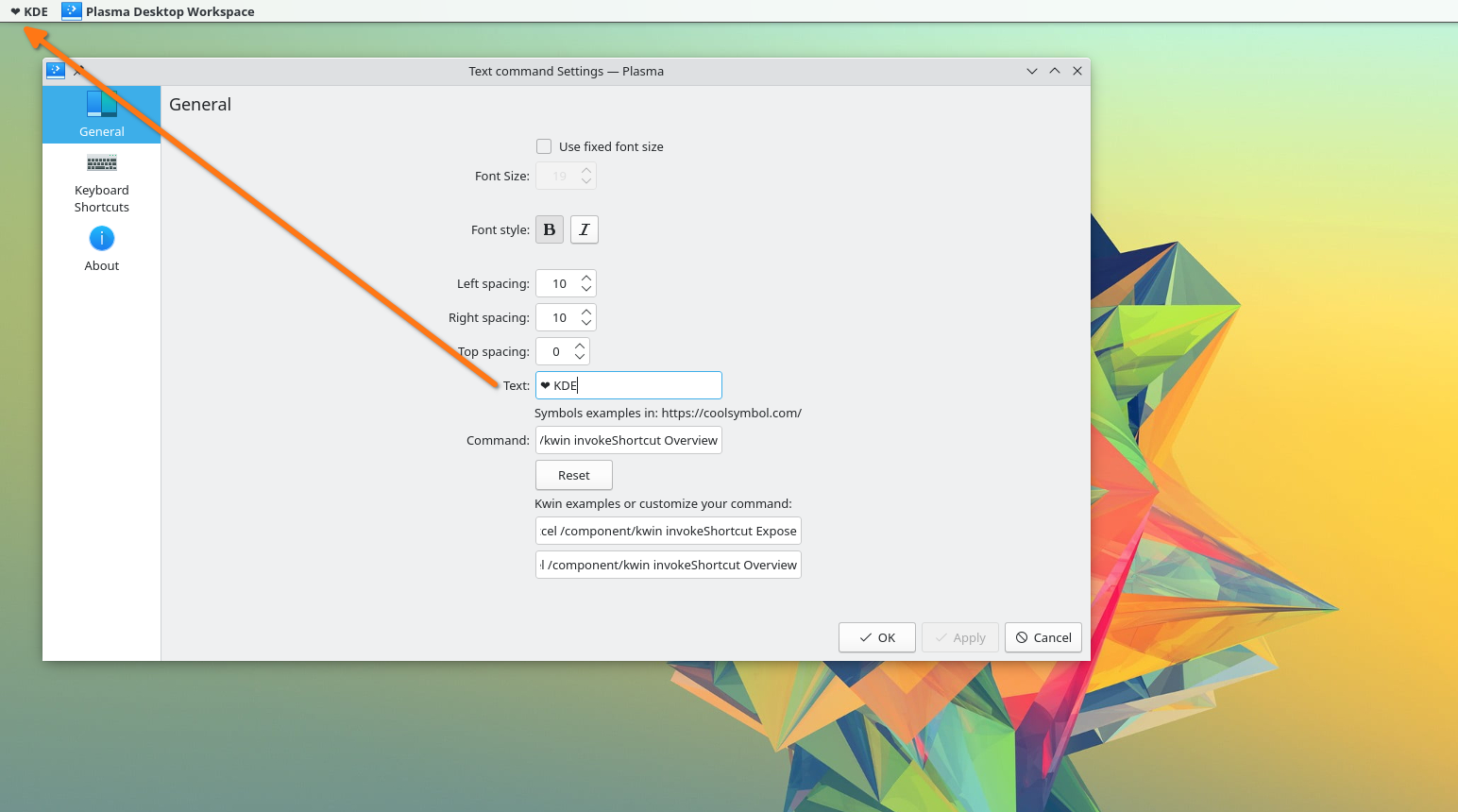Click Plasma Desktop Workspace in top panel

coord(170,11)
